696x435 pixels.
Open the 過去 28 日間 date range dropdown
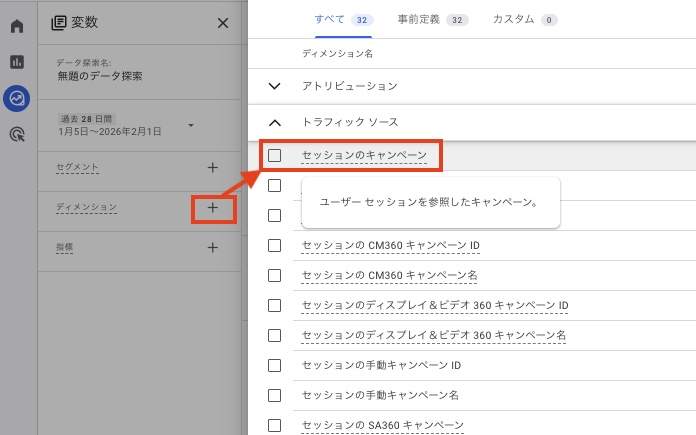[x=191, y=125]
